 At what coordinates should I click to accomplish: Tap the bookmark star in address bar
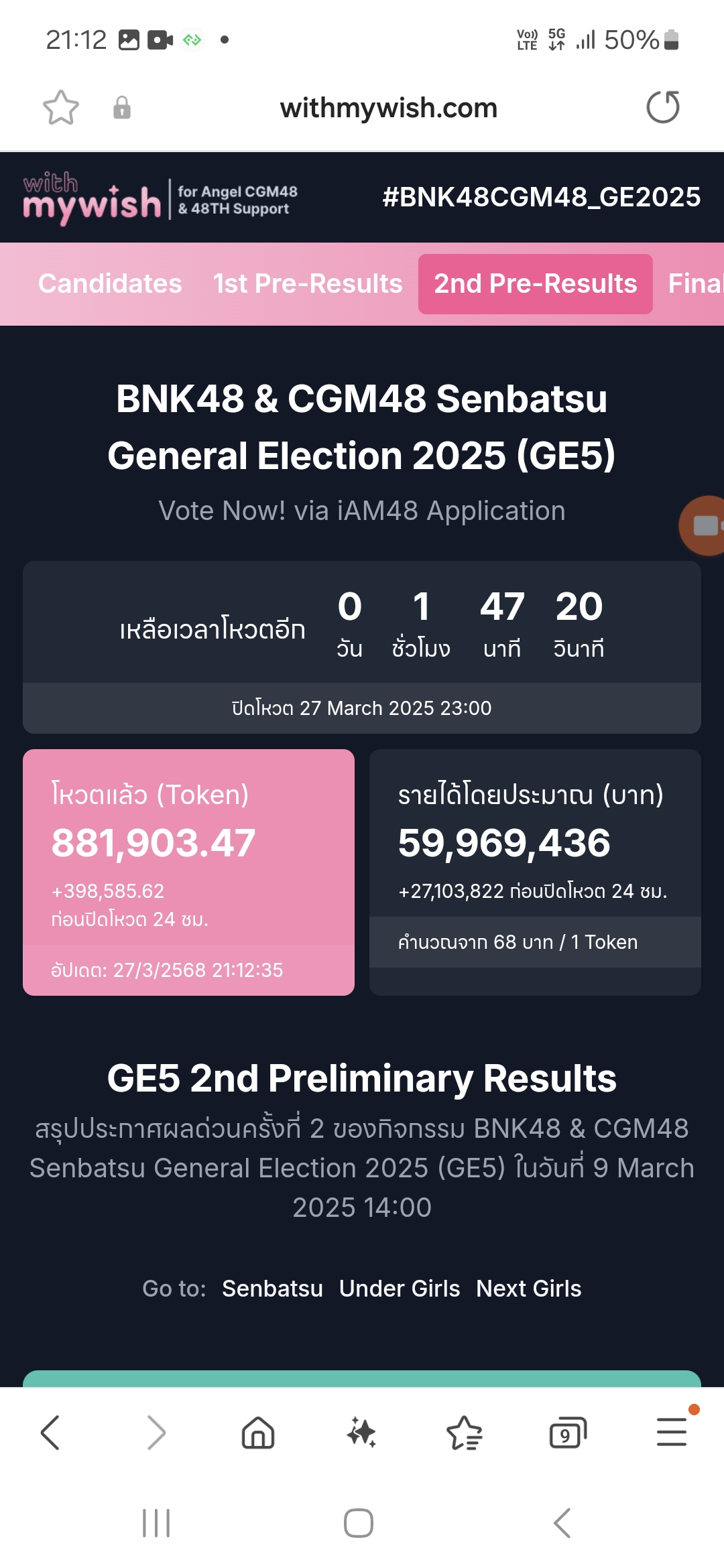coord(61,107)
